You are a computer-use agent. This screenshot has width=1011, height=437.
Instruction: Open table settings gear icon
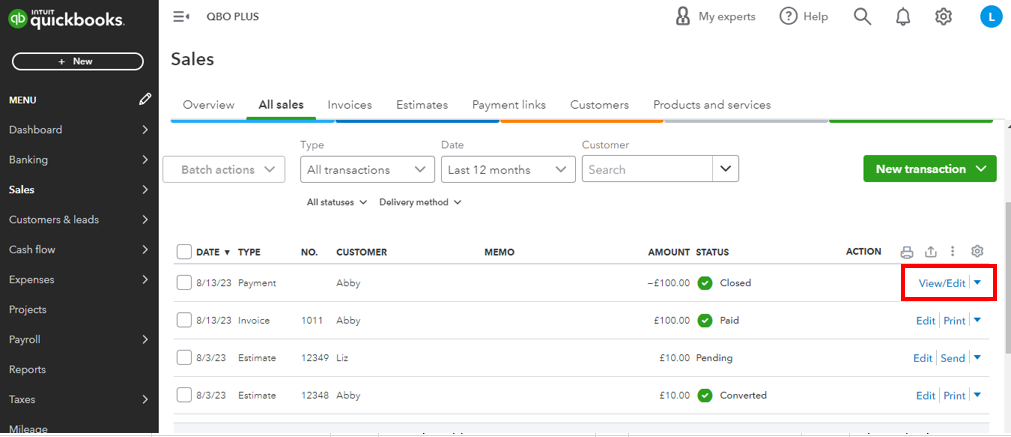point(978,252)
